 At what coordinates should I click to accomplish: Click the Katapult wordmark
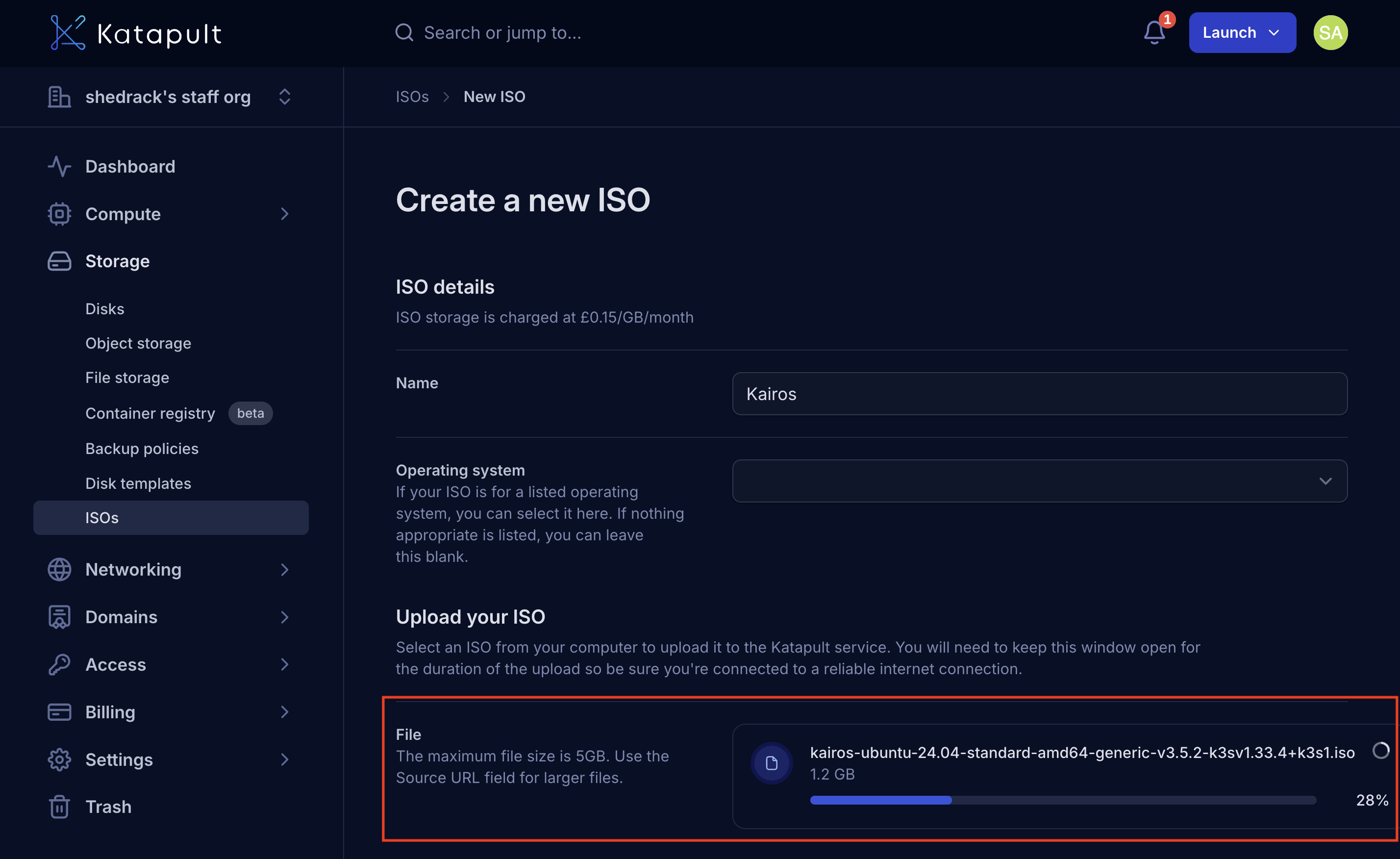coord(159,34)
